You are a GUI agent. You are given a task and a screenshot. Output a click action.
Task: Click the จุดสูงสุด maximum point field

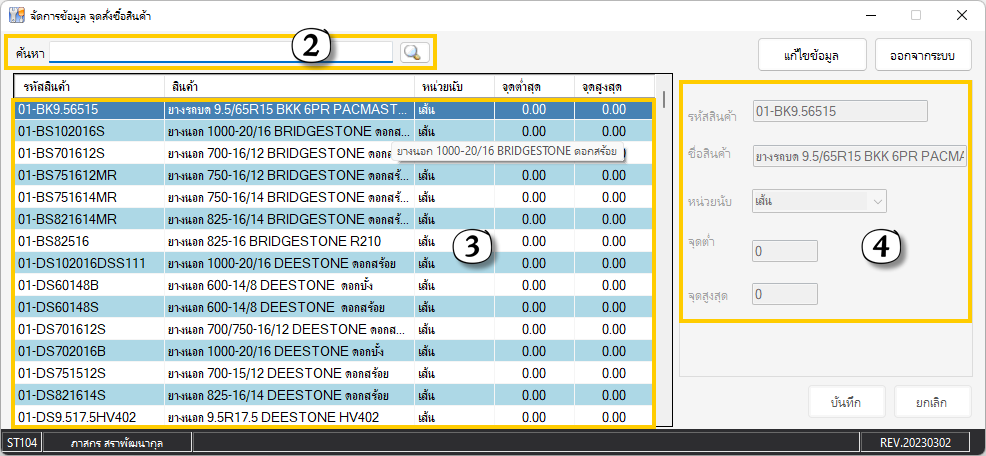tap(785, 294)
